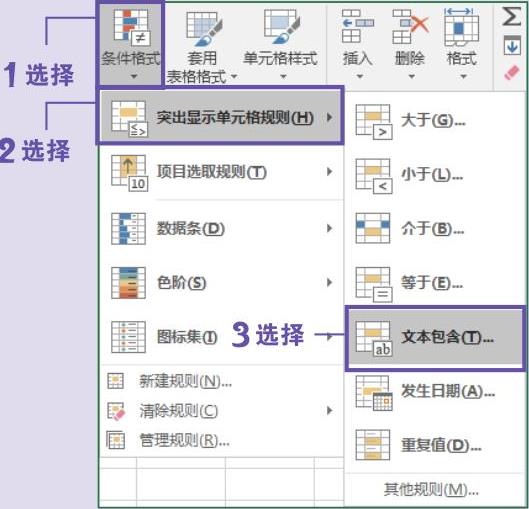Click the 单元格样式 cell styles icon

281,27
